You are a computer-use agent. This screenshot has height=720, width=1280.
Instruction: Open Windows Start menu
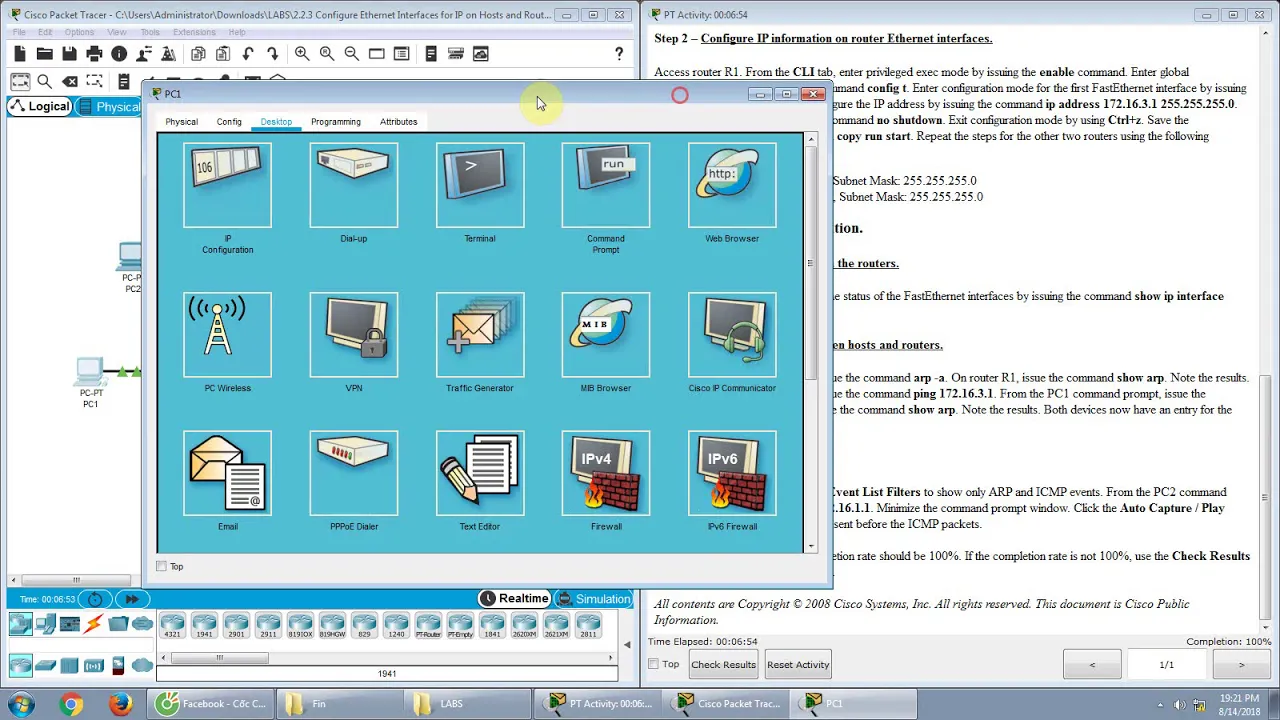pyautogui.click(x=21, y=704)
